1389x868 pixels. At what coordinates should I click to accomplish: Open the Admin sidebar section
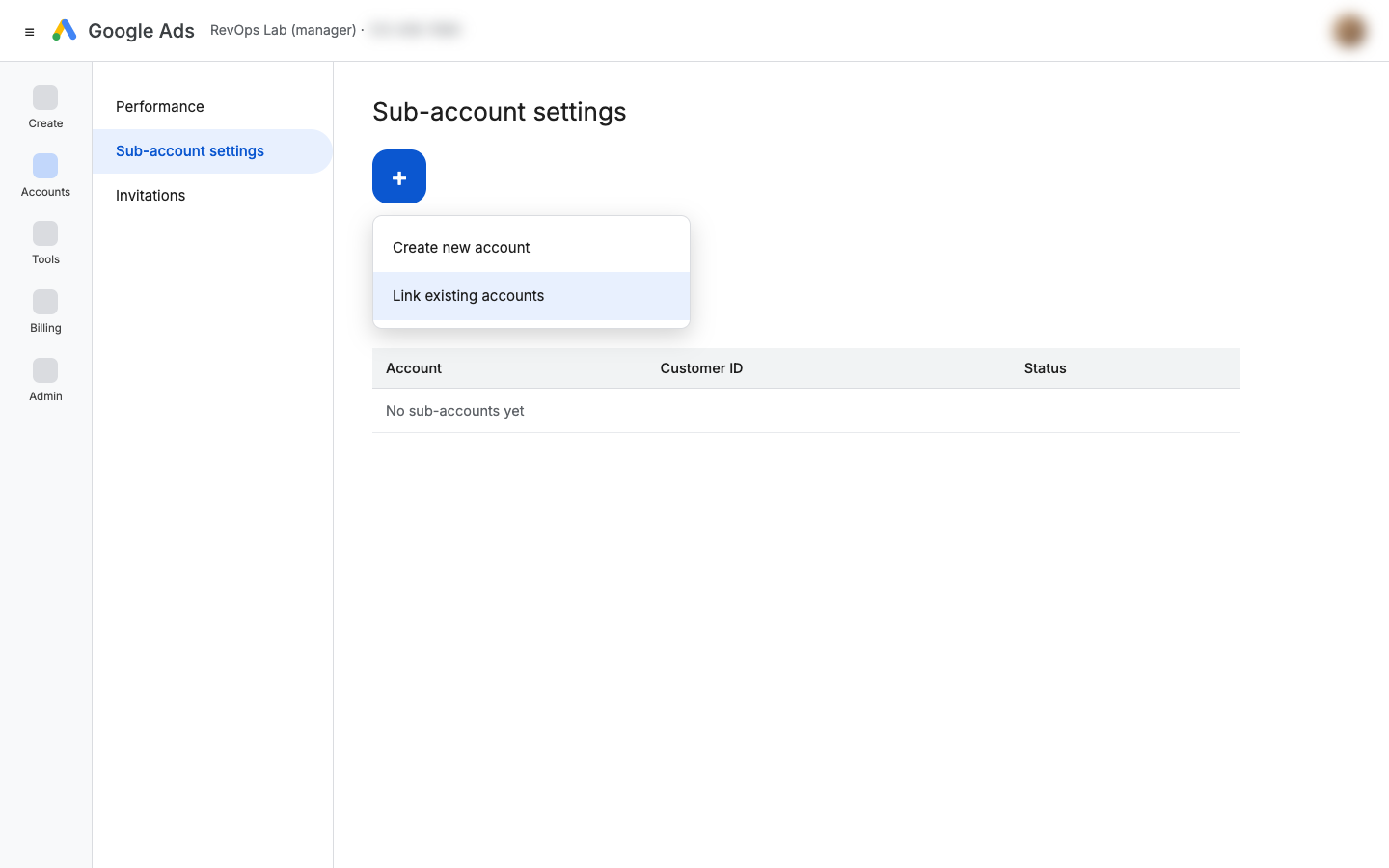point(45,381)
